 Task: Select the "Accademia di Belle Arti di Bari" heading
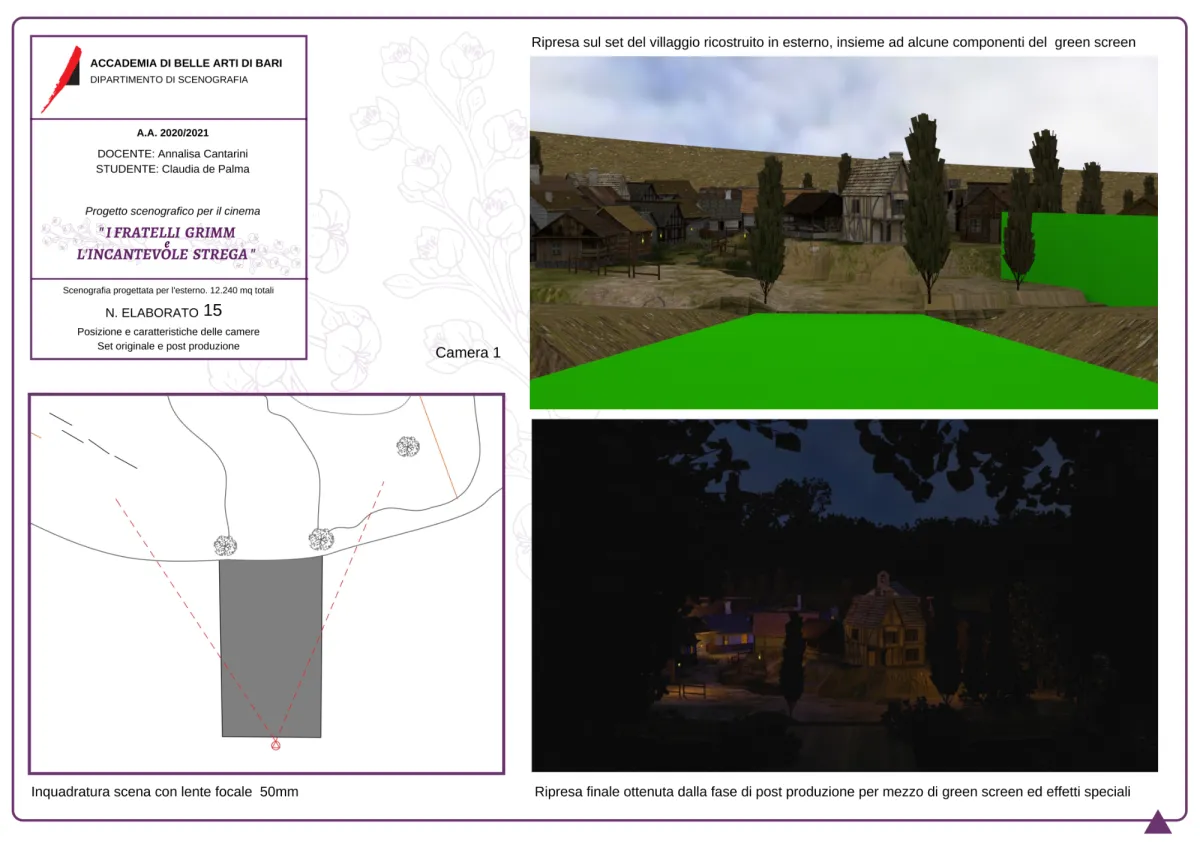pyautogui.click(x=186, y=63)
